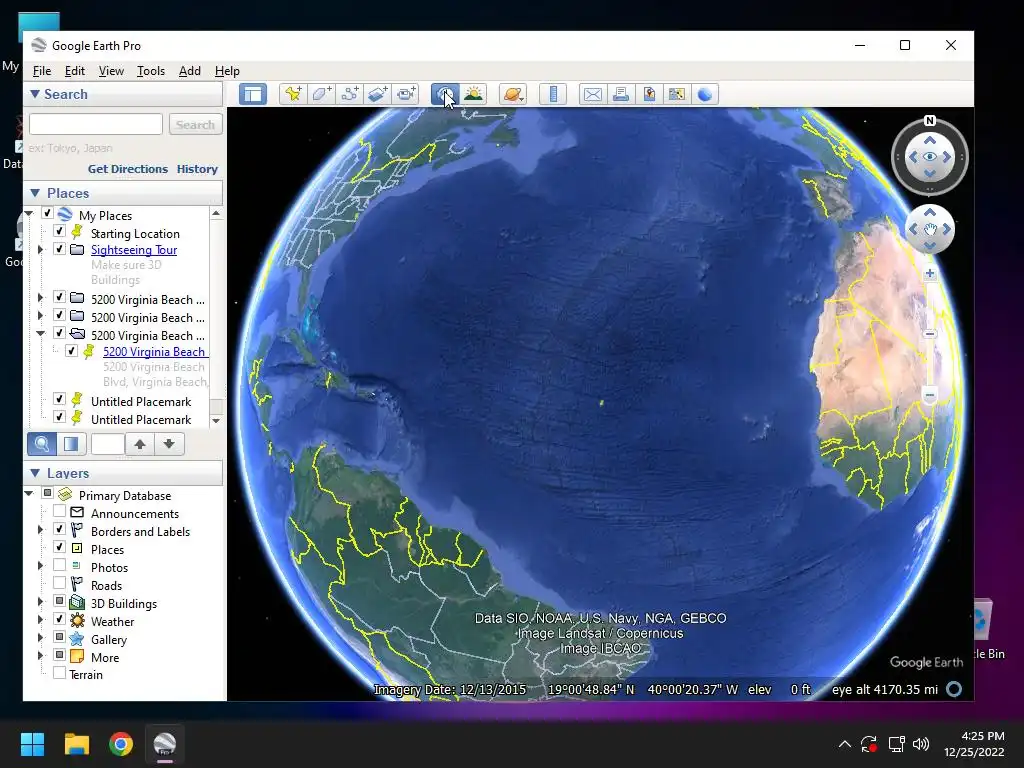Disable the Borders and Labels layer
This screenshot has width=1024, height=768.
pyautogui.click(x=59, y=529)
